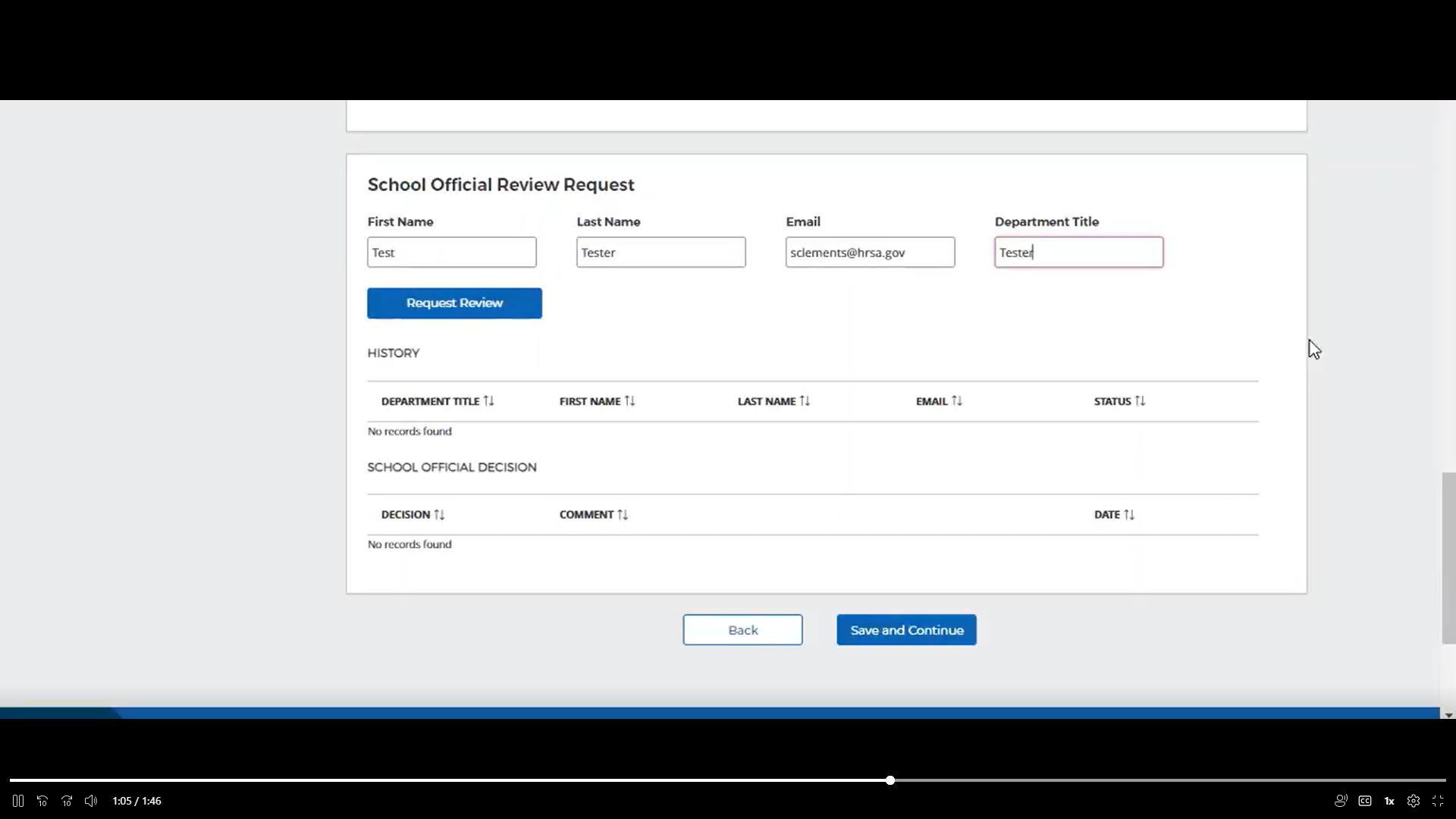Click the video progress bar handle

coord(890,780)
